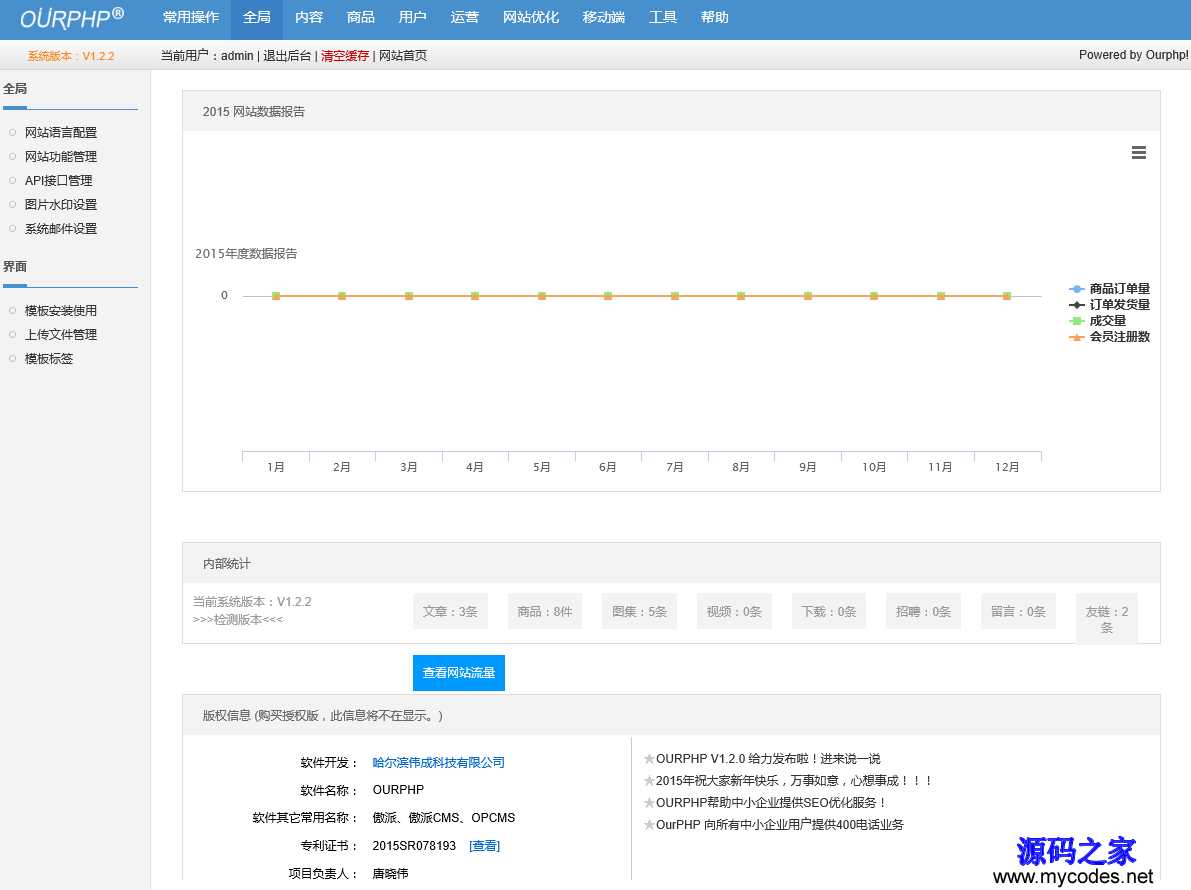Toggle 成交量 legend series
The height and width of the screenshot is (890, 1191).
pos(1107,321)
